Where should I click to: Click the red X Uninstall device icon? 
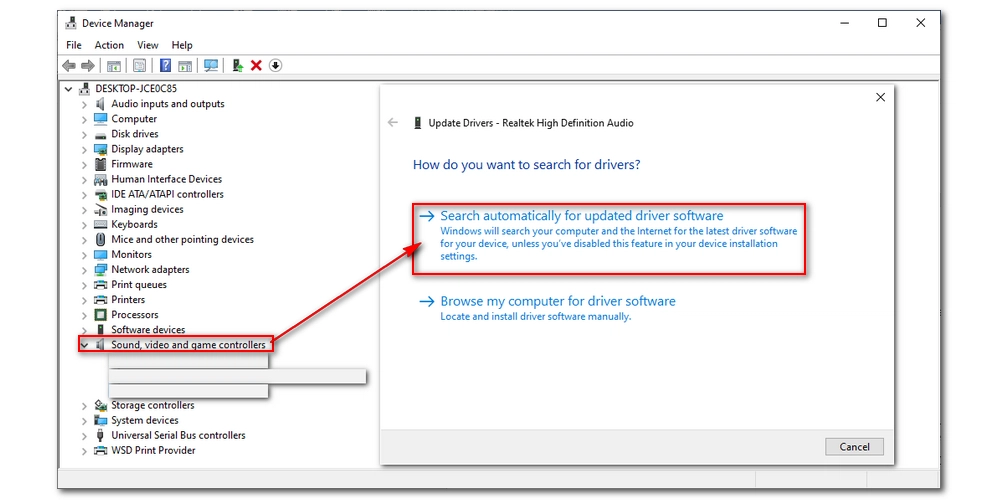pyautogui.click(x=256, y=66)
